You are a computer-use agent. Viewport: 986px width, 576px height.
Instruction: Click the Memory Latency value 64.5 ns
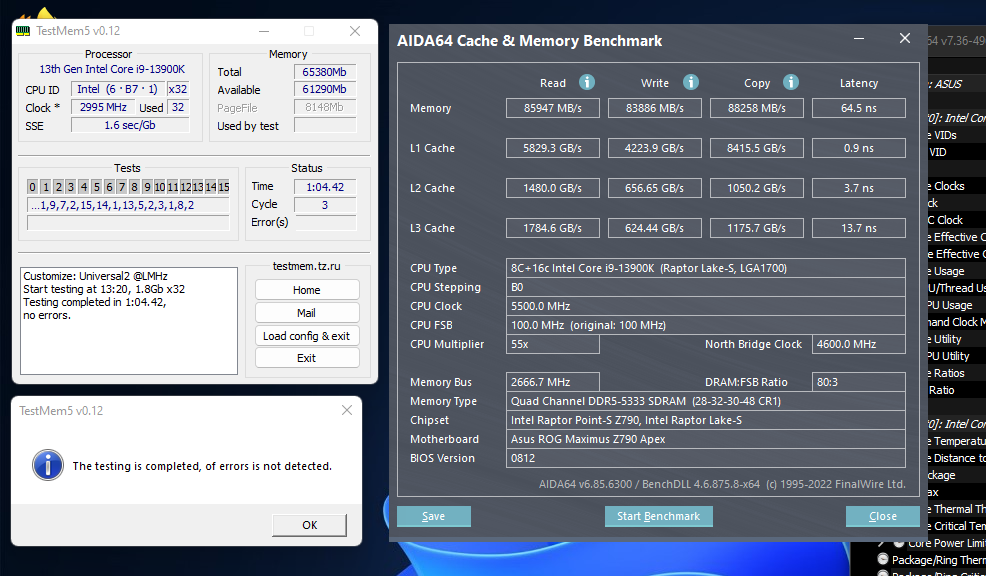click(x=859, y=108)
